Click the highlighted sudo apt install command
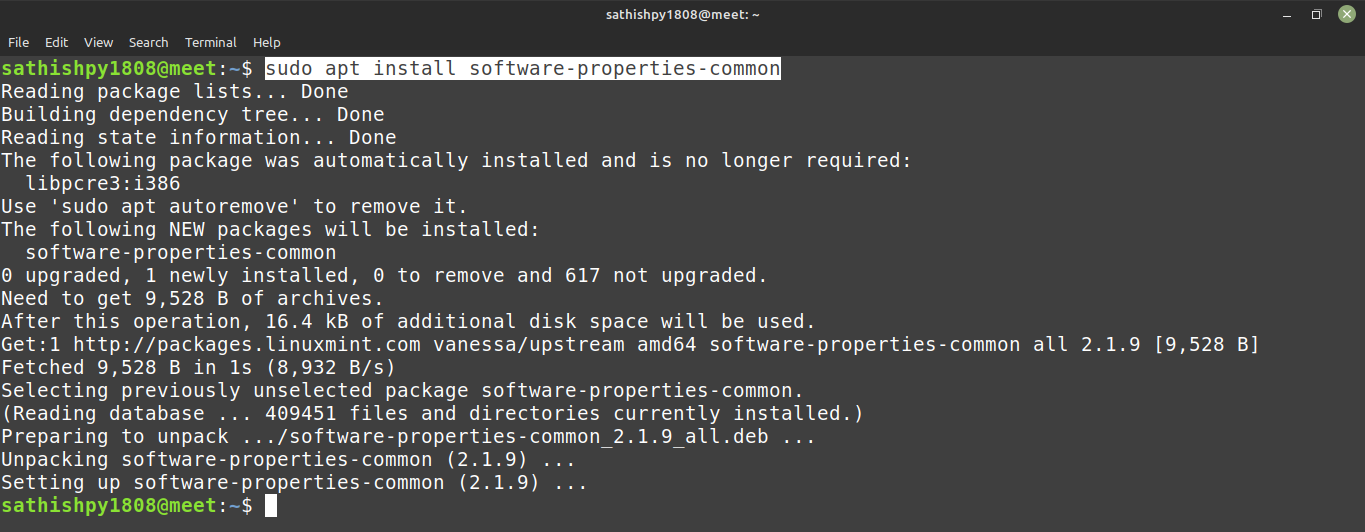Viewport: 1365px width, 532px height. pyautogui.click(x=522, y=69)
